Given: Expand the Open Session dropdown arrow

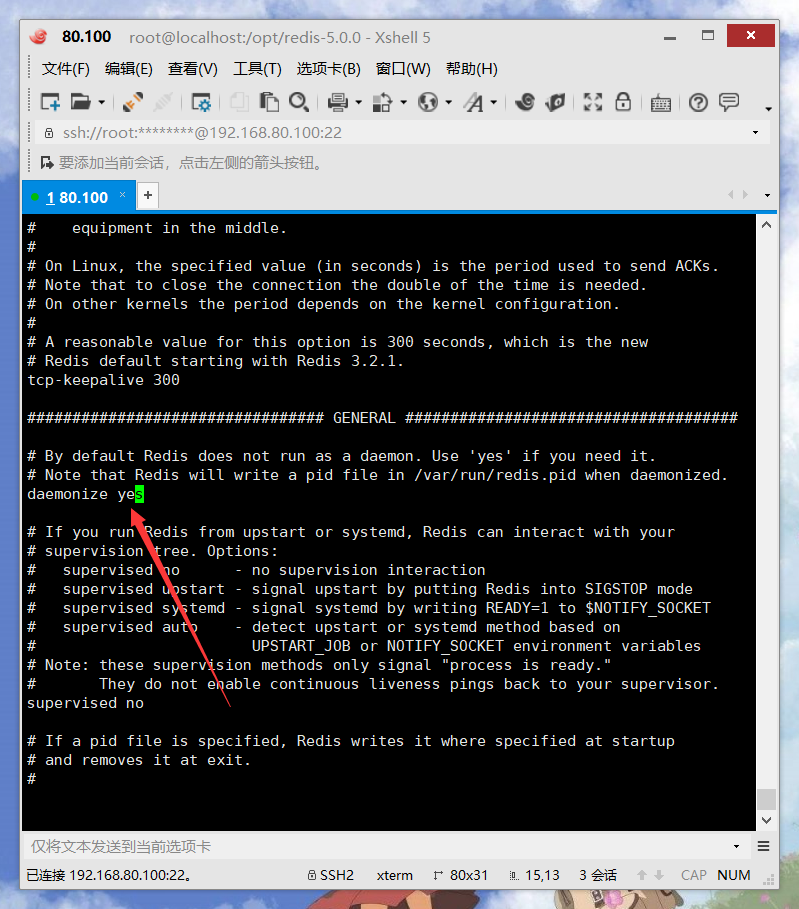Looking at the screenshot, I should 101,103.
